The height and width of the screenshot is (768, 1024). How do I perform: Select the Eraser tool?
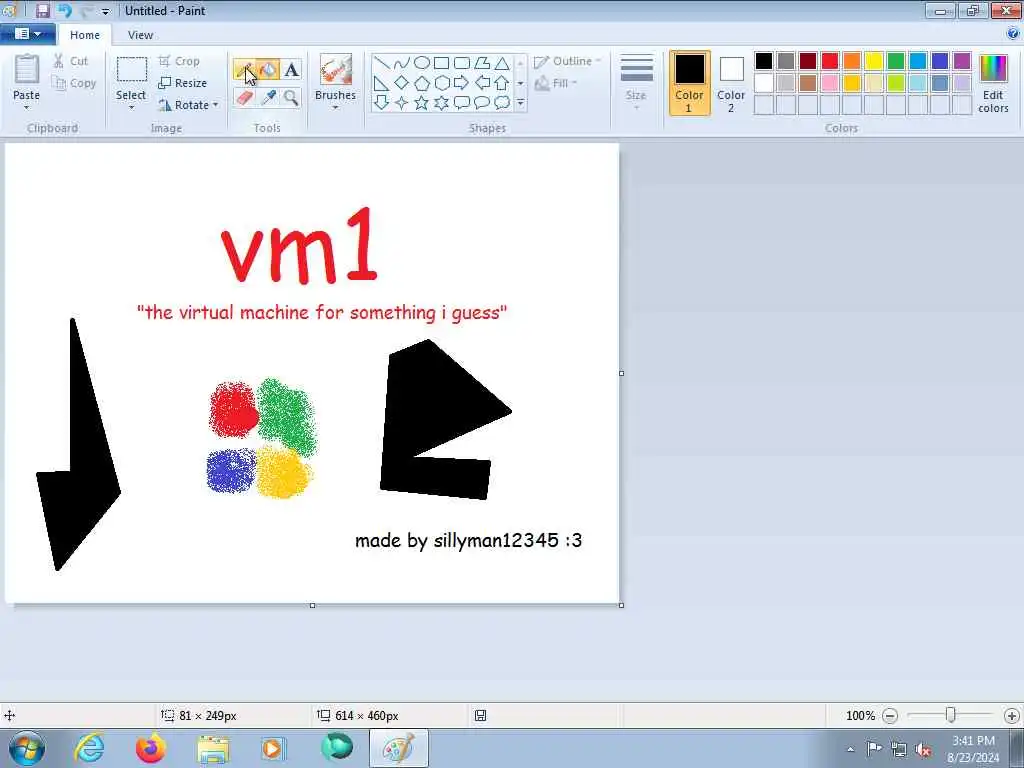[x=244, y=98]
